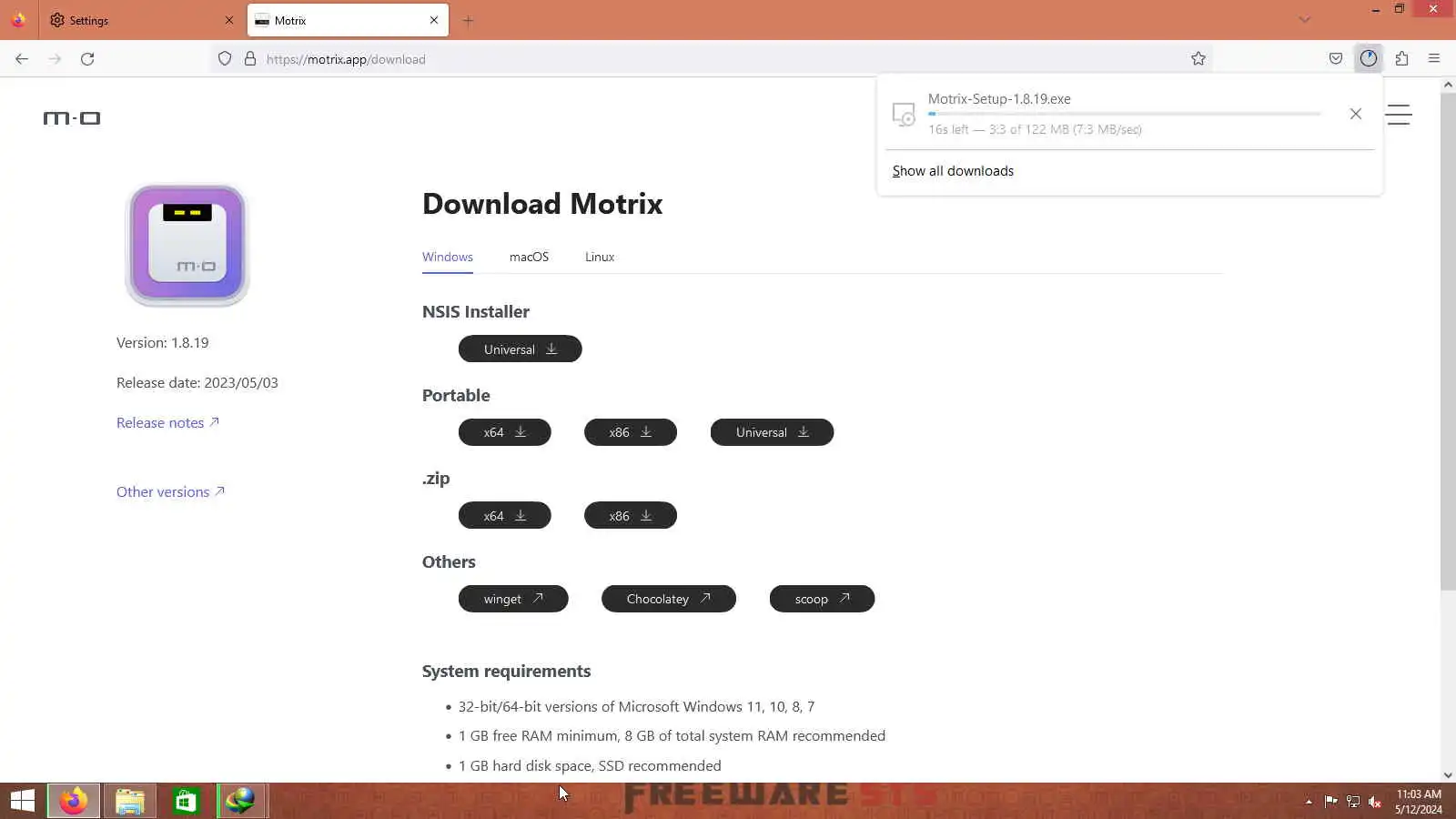The image size is (1456, 819).
Task: Download the Portable x64 build
Action: click(505, 432)
